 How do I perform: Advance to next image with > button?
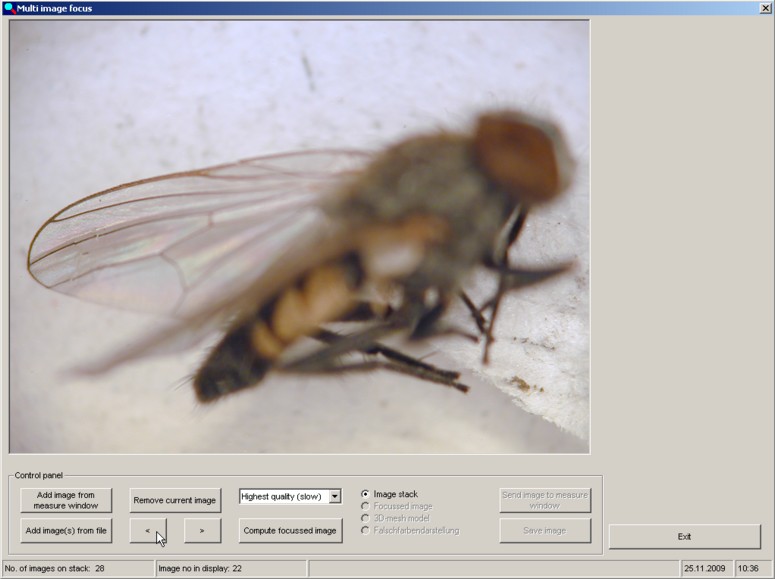202,531
